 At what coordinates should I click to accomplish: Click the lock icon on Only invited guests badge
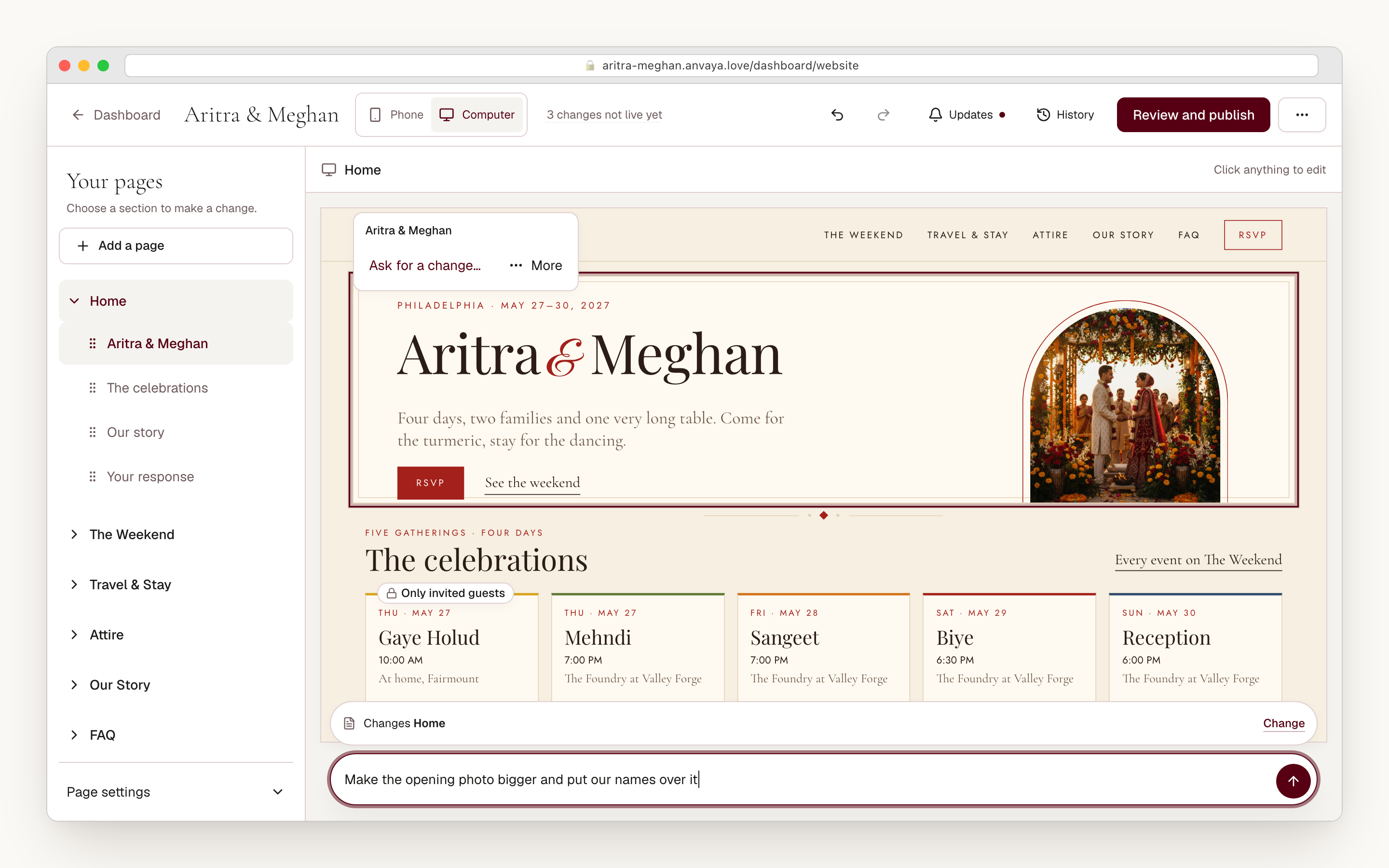point(392,593)
